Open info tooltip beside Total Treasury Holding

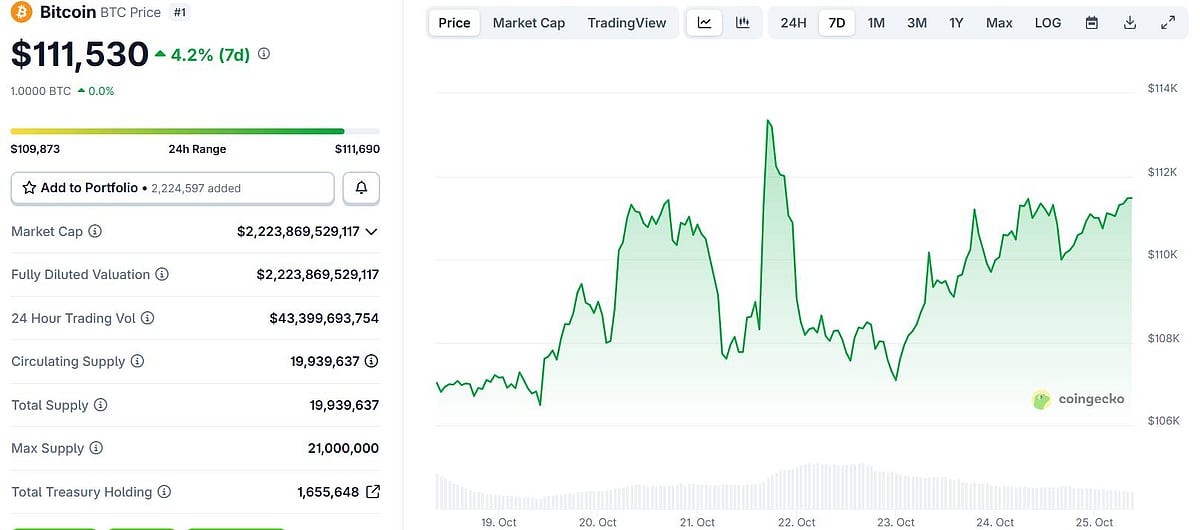(x=164, y=492)
